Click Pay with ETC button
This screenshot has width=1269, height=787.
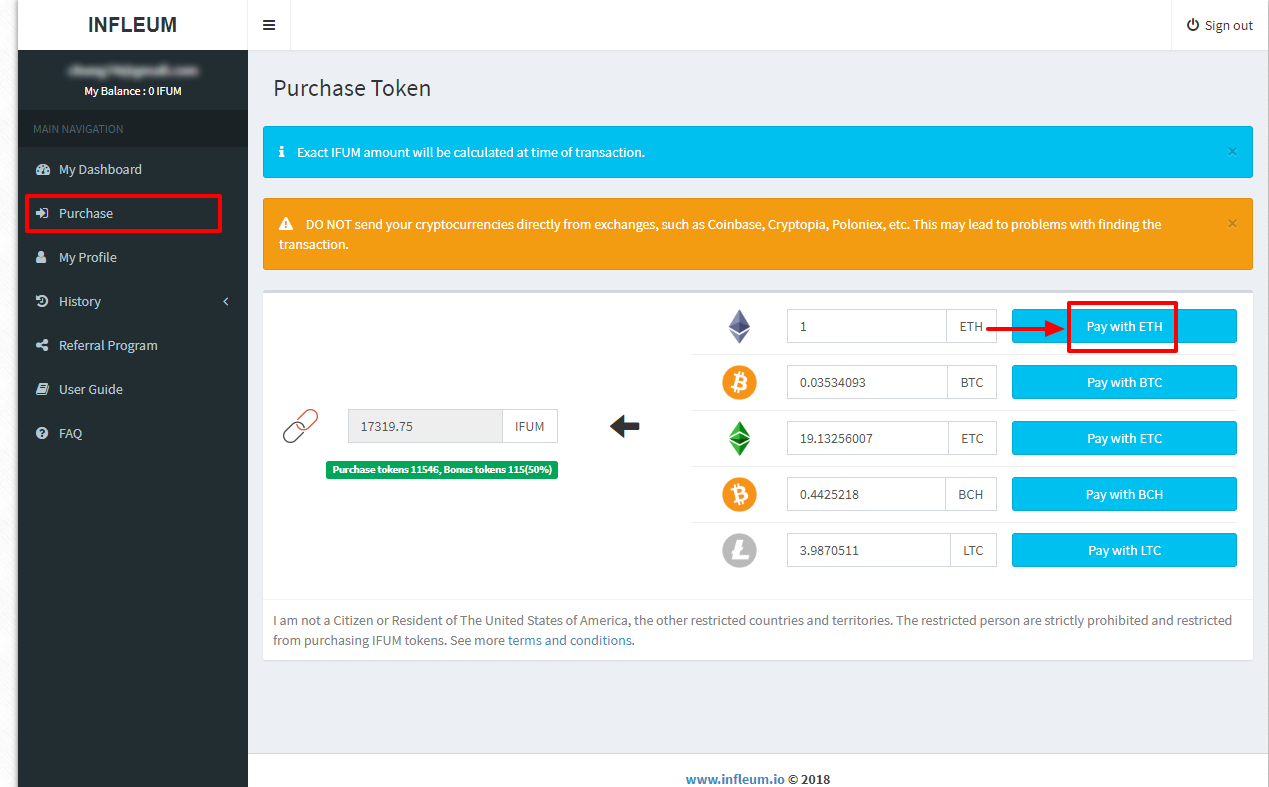[1124, 438]
